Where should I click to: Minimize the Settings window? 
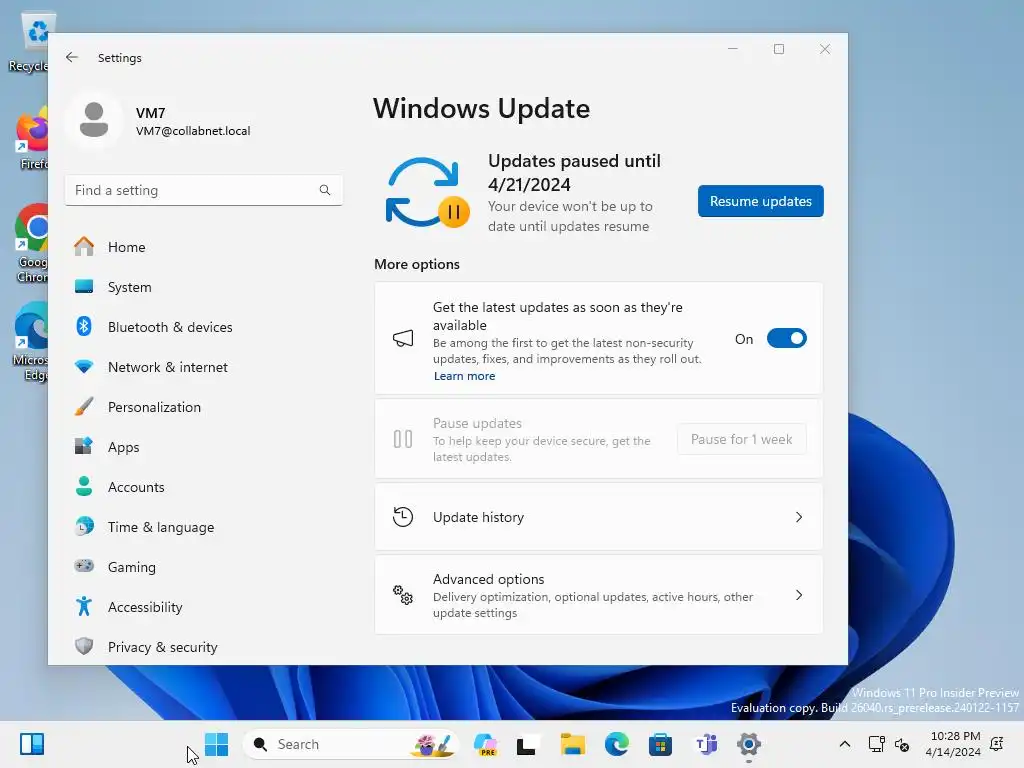coord(733,49)
